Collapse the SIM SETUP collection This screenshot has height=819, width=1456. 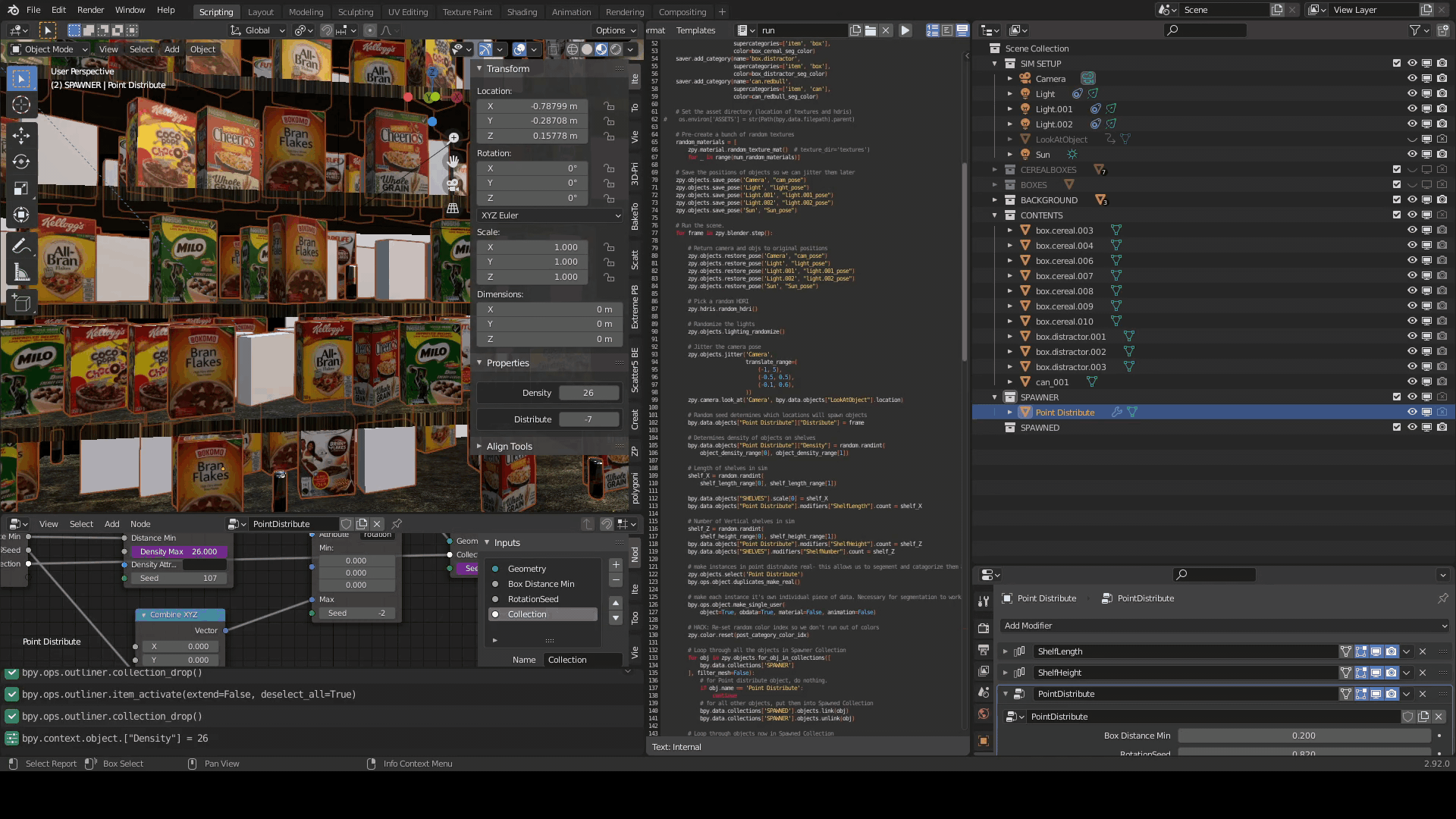point(995,64)
